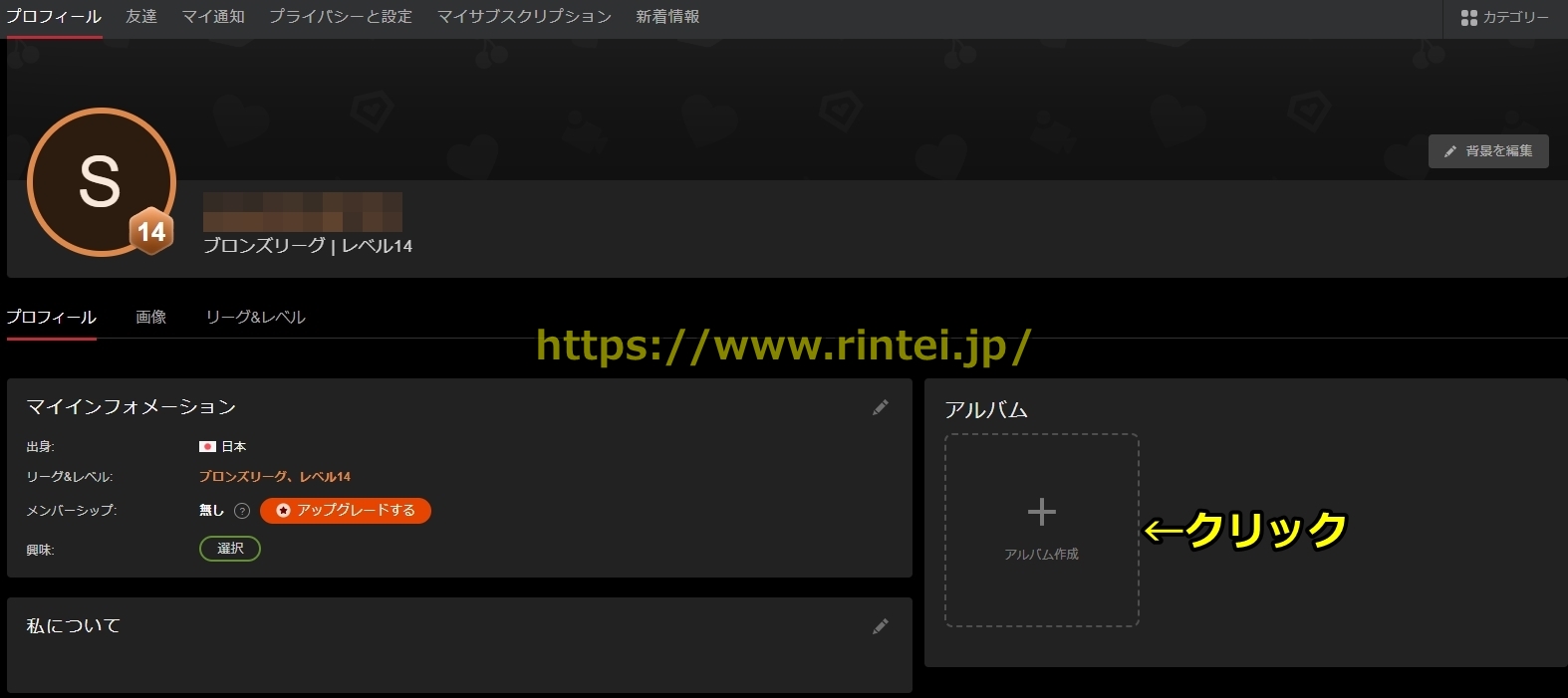Click the membership help question mark icon

242,511
